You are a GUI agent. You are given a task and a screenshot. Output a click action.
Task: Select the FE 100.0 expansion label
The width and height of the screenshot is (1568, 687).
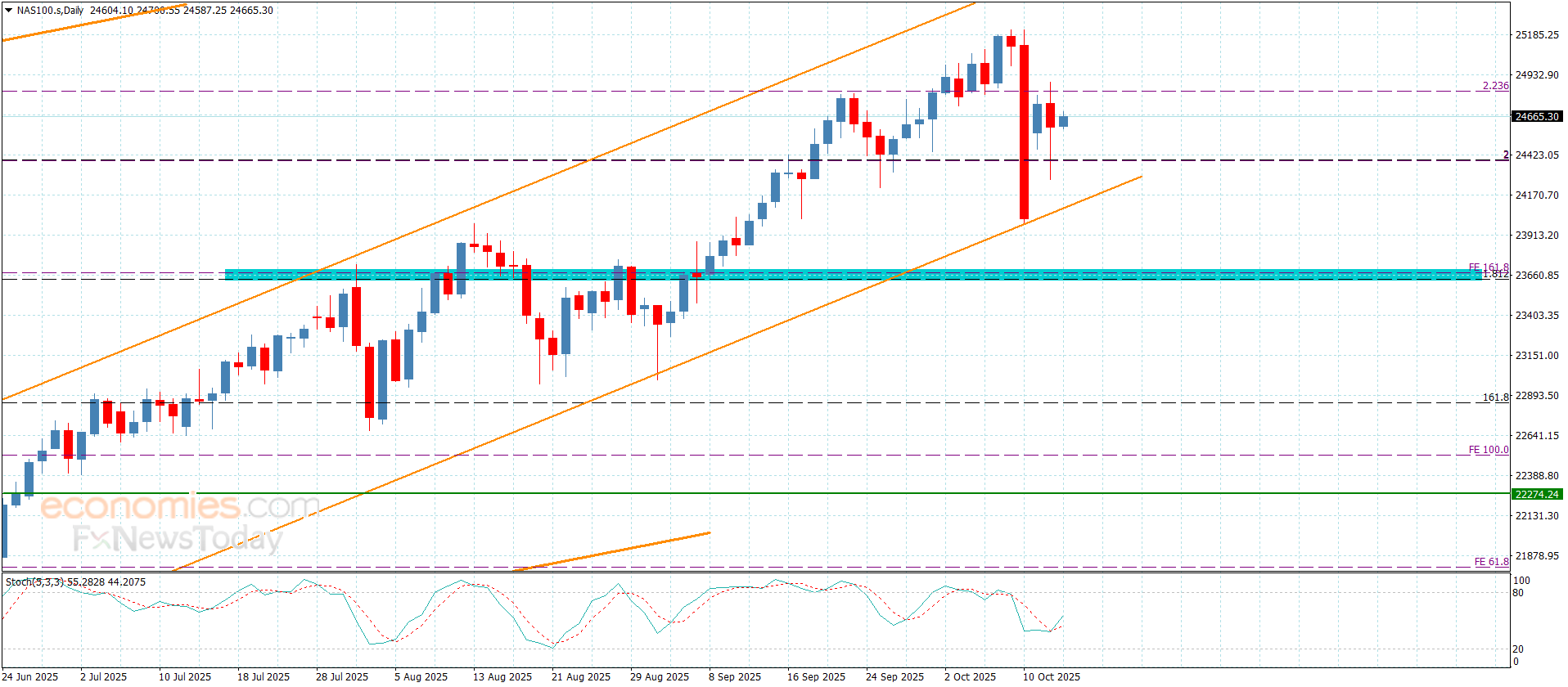coord(1489,450)
